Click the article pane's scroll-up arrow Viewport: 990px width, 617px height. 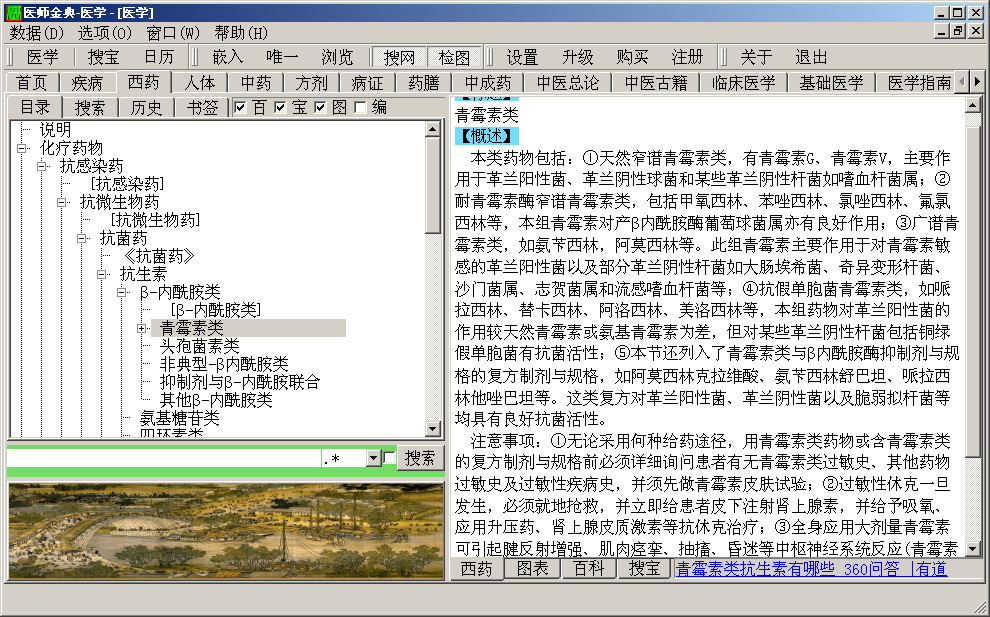(x=972, y=105)
